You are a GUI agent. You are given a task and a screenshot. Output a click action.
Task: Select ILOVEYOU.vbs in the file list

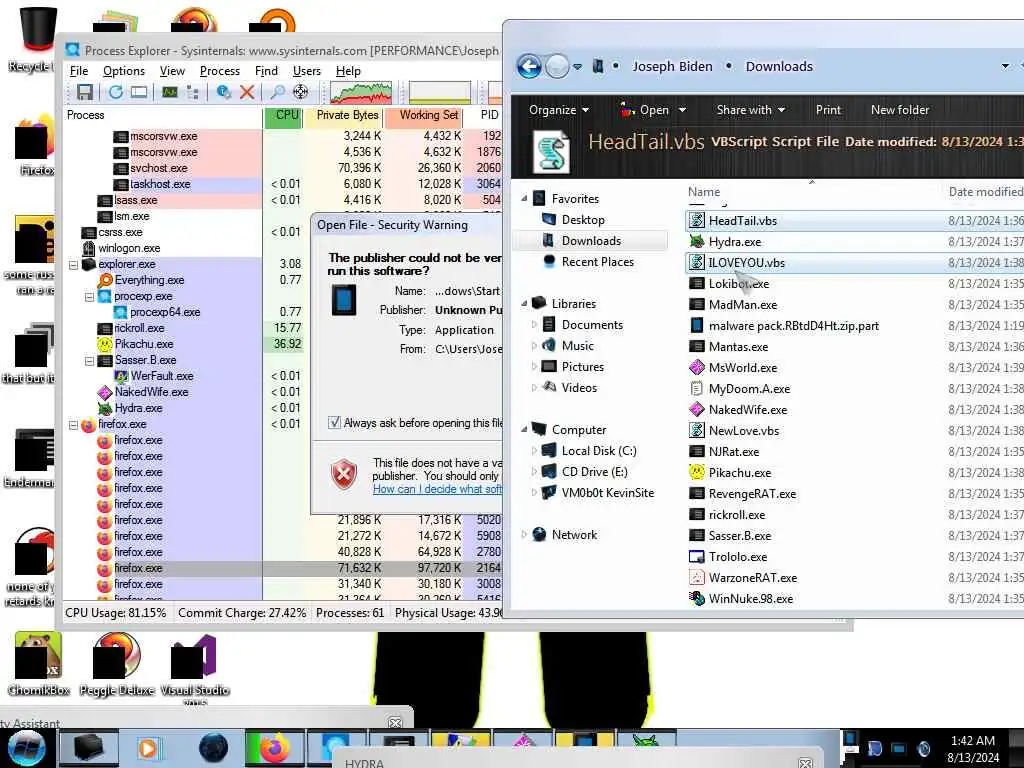[746, 263]
